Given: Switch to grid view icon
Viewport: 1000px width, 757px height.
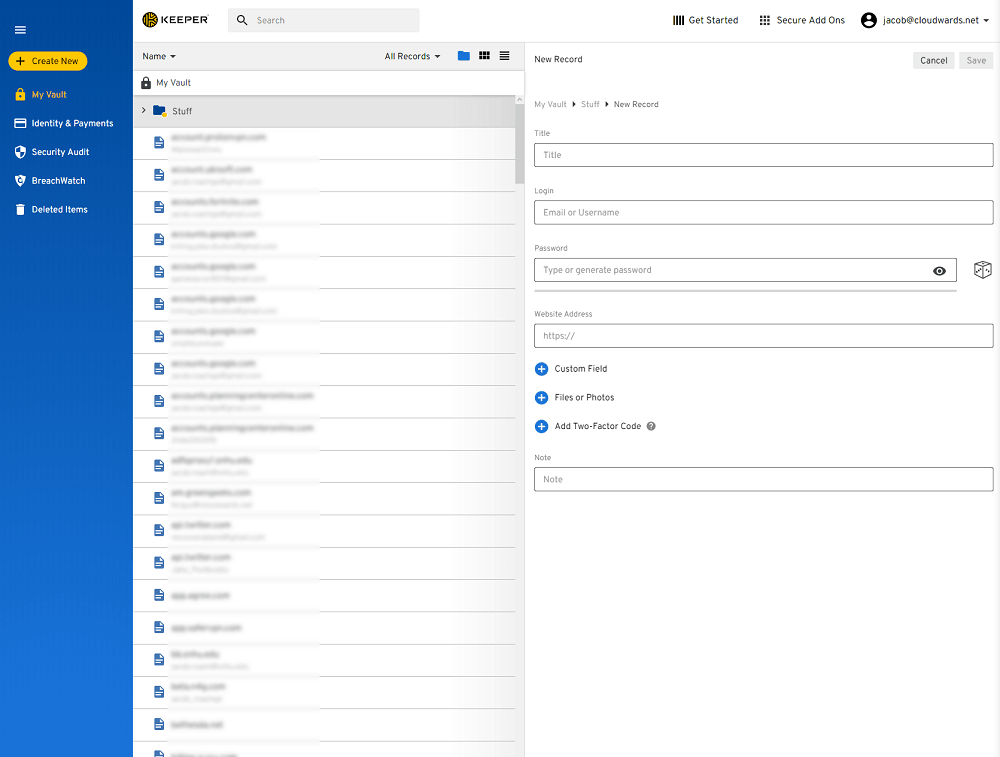Looking at the screenshot, I should click(485, 56).
